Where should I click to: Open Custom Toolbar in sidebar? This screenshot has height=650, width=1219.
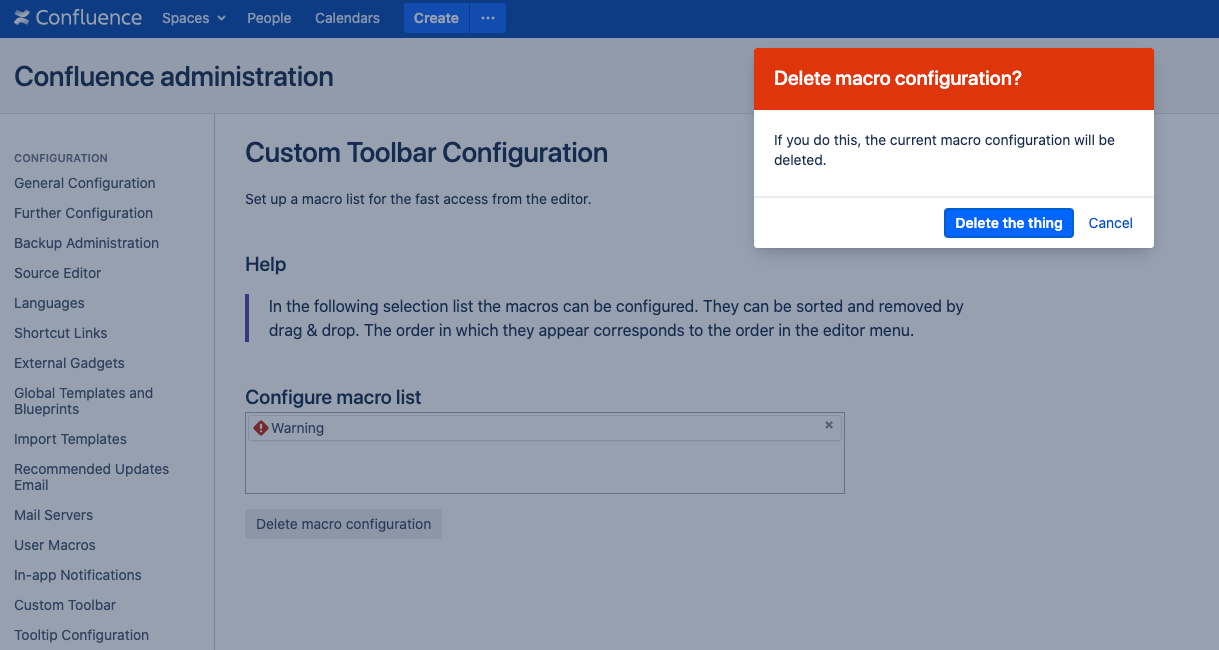[x=65, y=605]
